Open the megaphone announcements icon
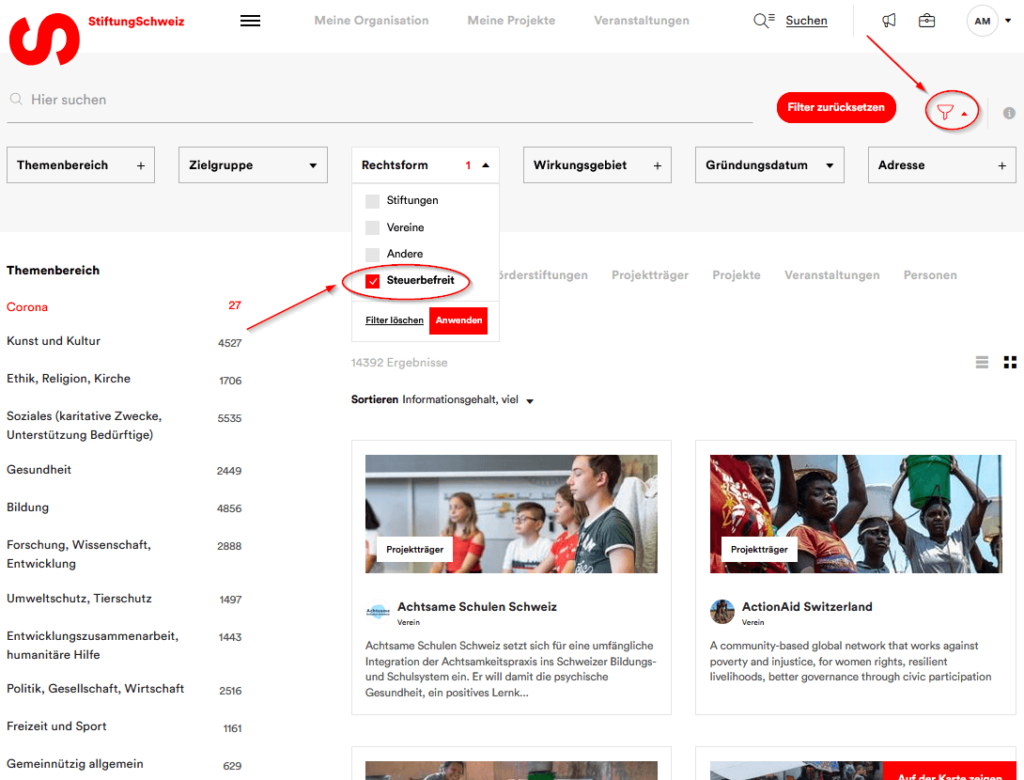 (889, 21)
